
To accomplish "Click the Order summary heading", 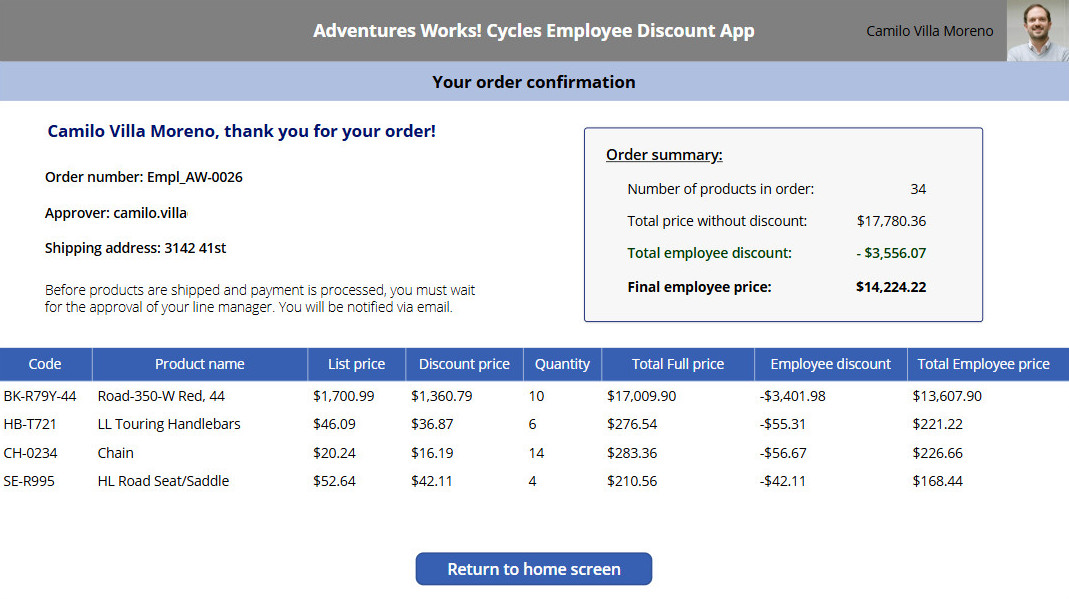I will pos(664,155).
